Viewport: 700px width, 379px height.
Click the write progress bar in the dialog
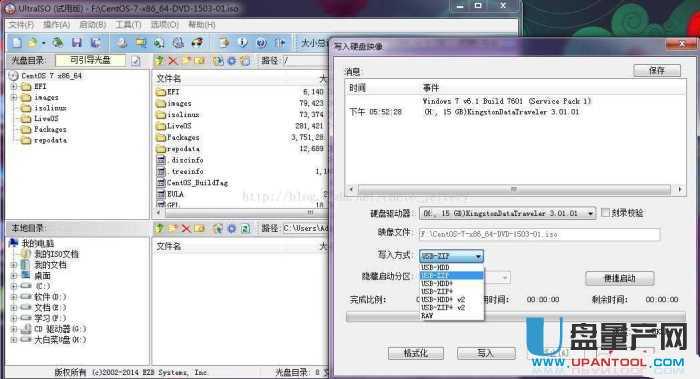(x=516, y=317)
